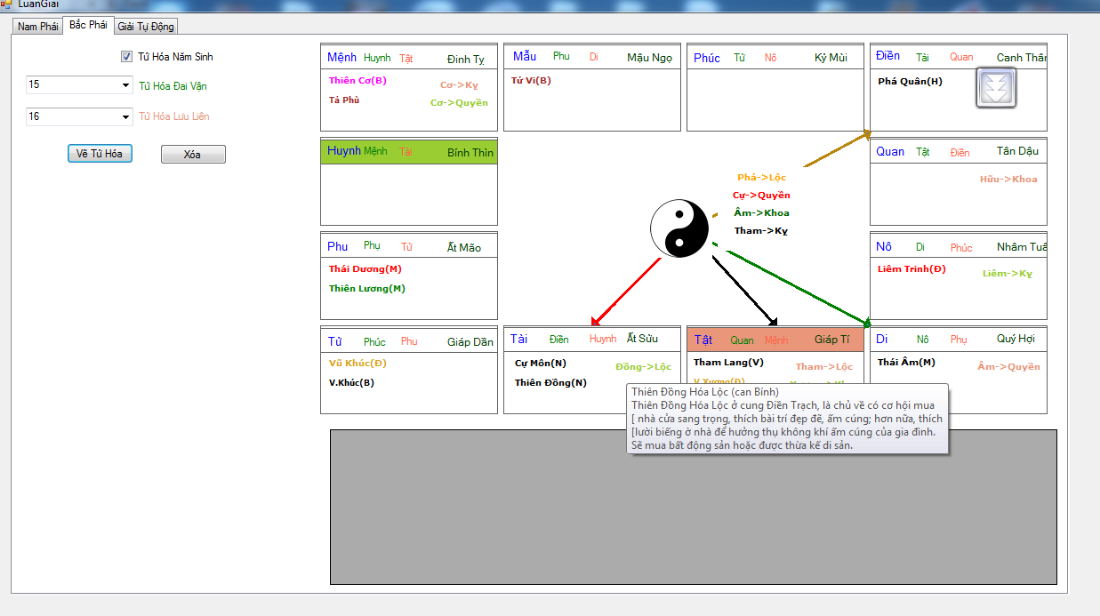
Task: Click the LuanGiai app icon in title bar
Action: pyautogui.click(x=6, y=5)
